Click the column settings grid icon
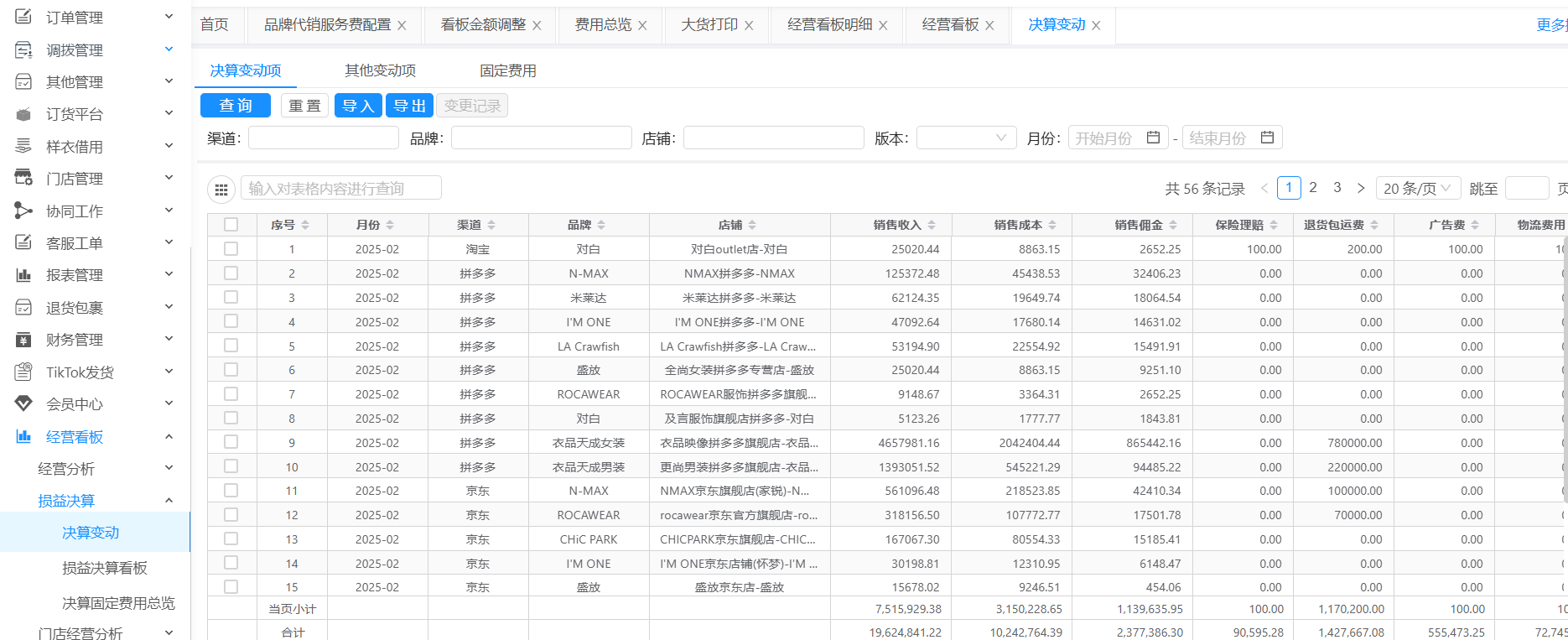This screenshot has width=1568, height=640. point(221,190)
